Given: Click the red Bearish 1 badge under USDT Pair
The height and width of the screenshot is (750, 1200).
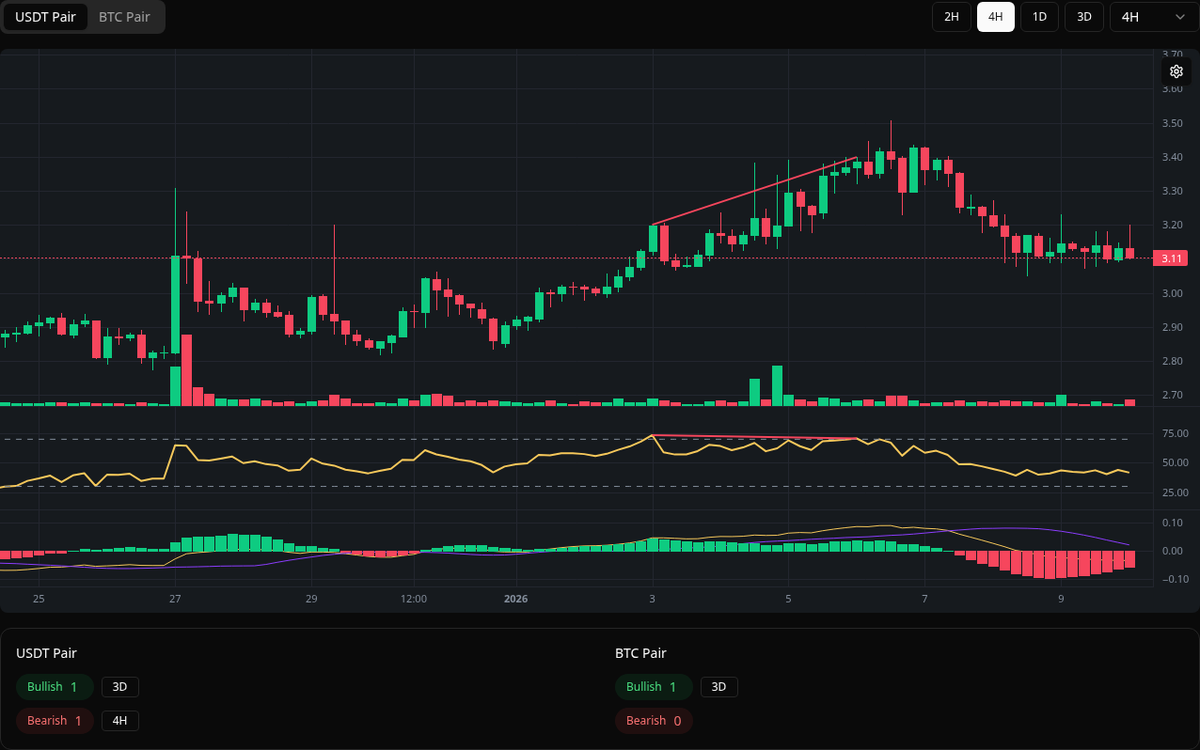Looking at the screenshot, I should [54, 720].
